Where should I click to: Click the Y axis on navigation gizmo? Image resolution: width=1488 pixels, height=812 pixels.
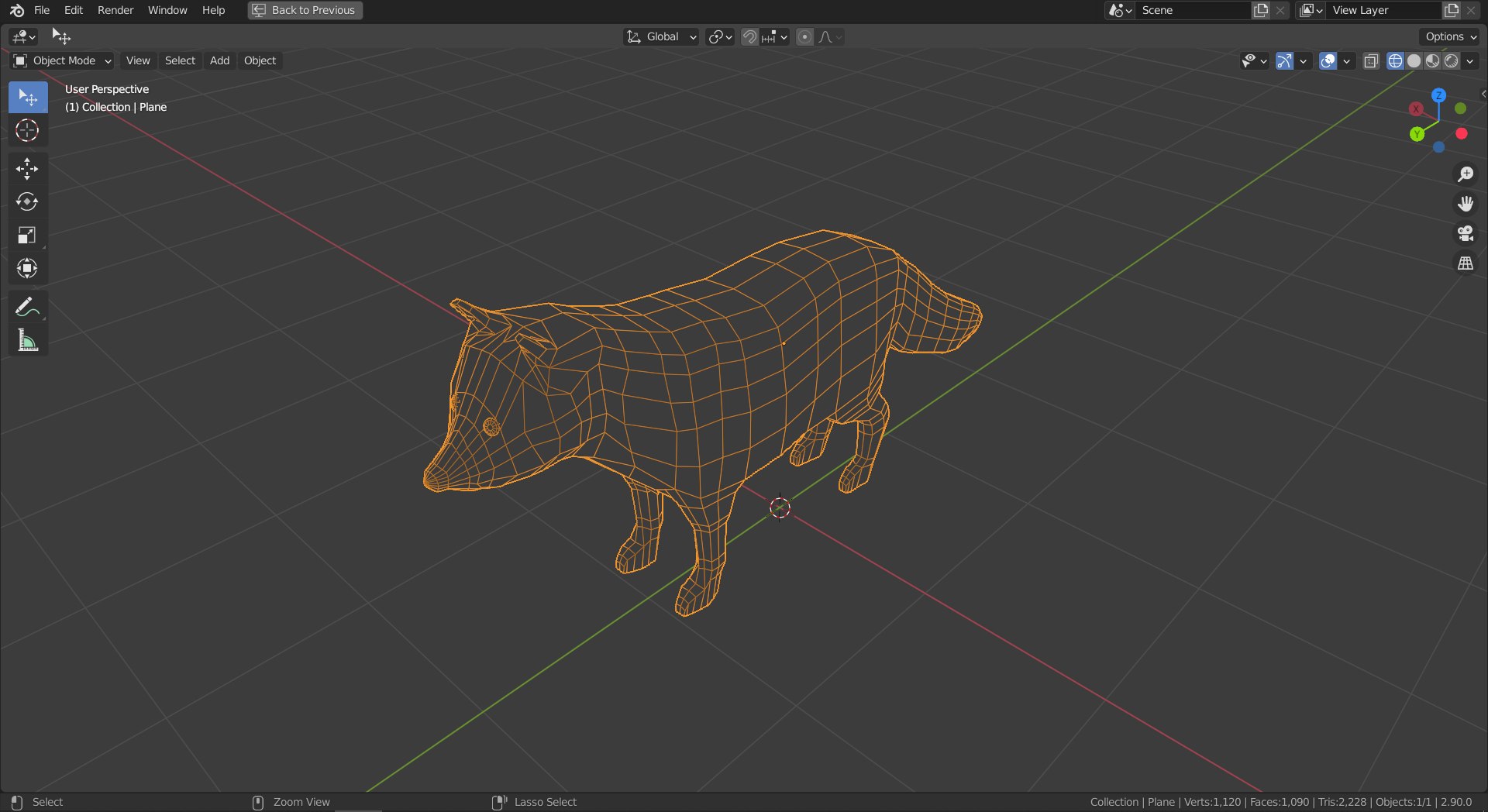pos(1417,134)
